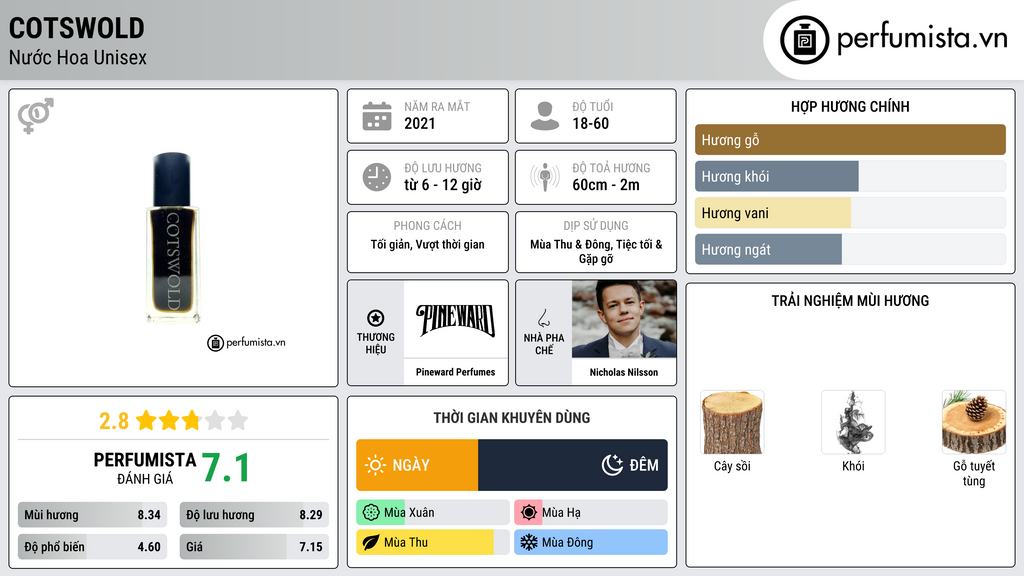Click the spring flower icon for Mùa Xuân
The width and height of the screenshot is (1024, 576).
coord(371,513)
